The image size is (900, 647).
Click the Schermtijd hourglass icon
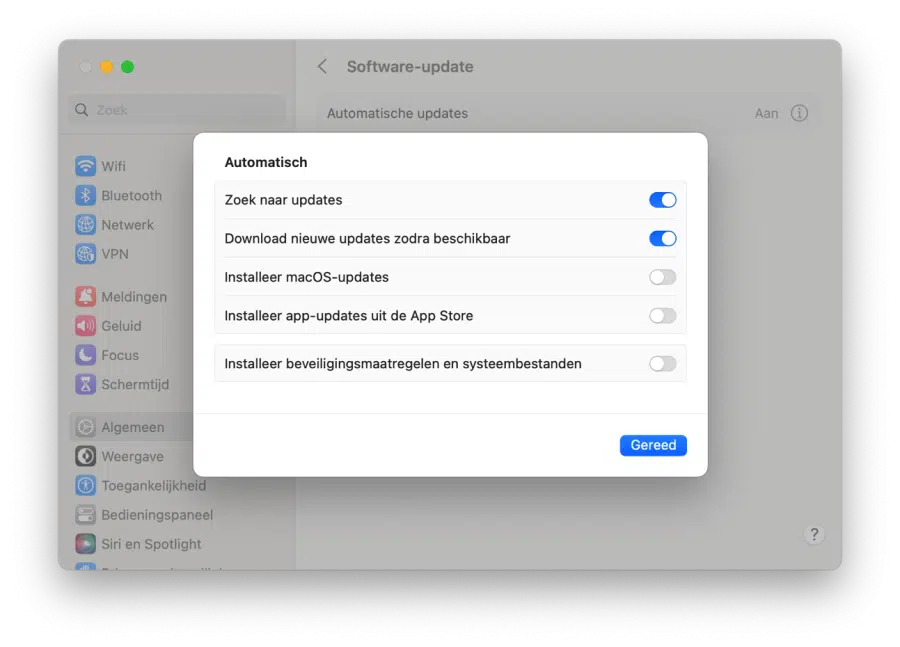point(86,384)
